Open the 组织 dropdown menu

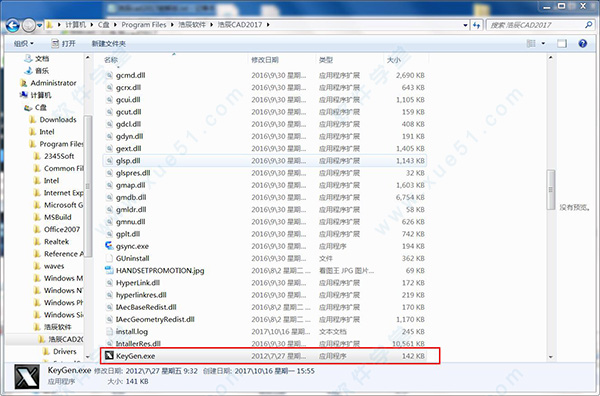[x=24, y=44]
